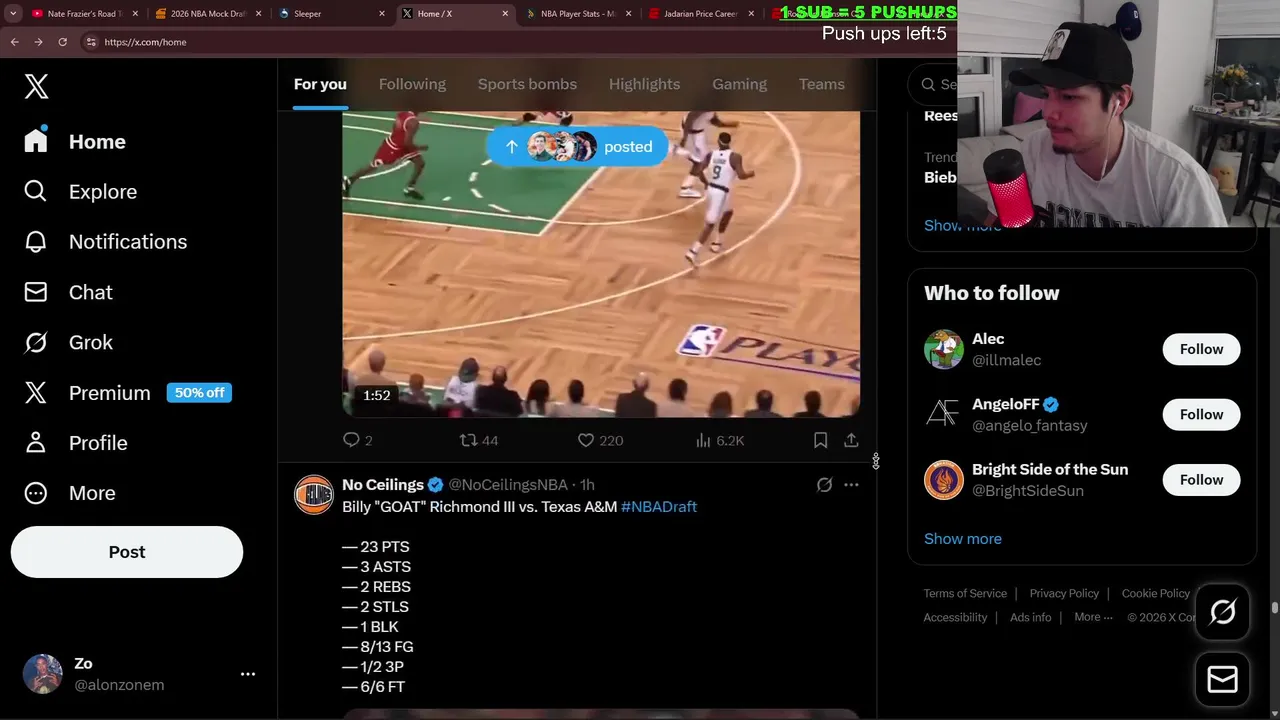Viewport: 1280px width, 720px height.
Task: Go forward in the browser
Action: (38, 42)
